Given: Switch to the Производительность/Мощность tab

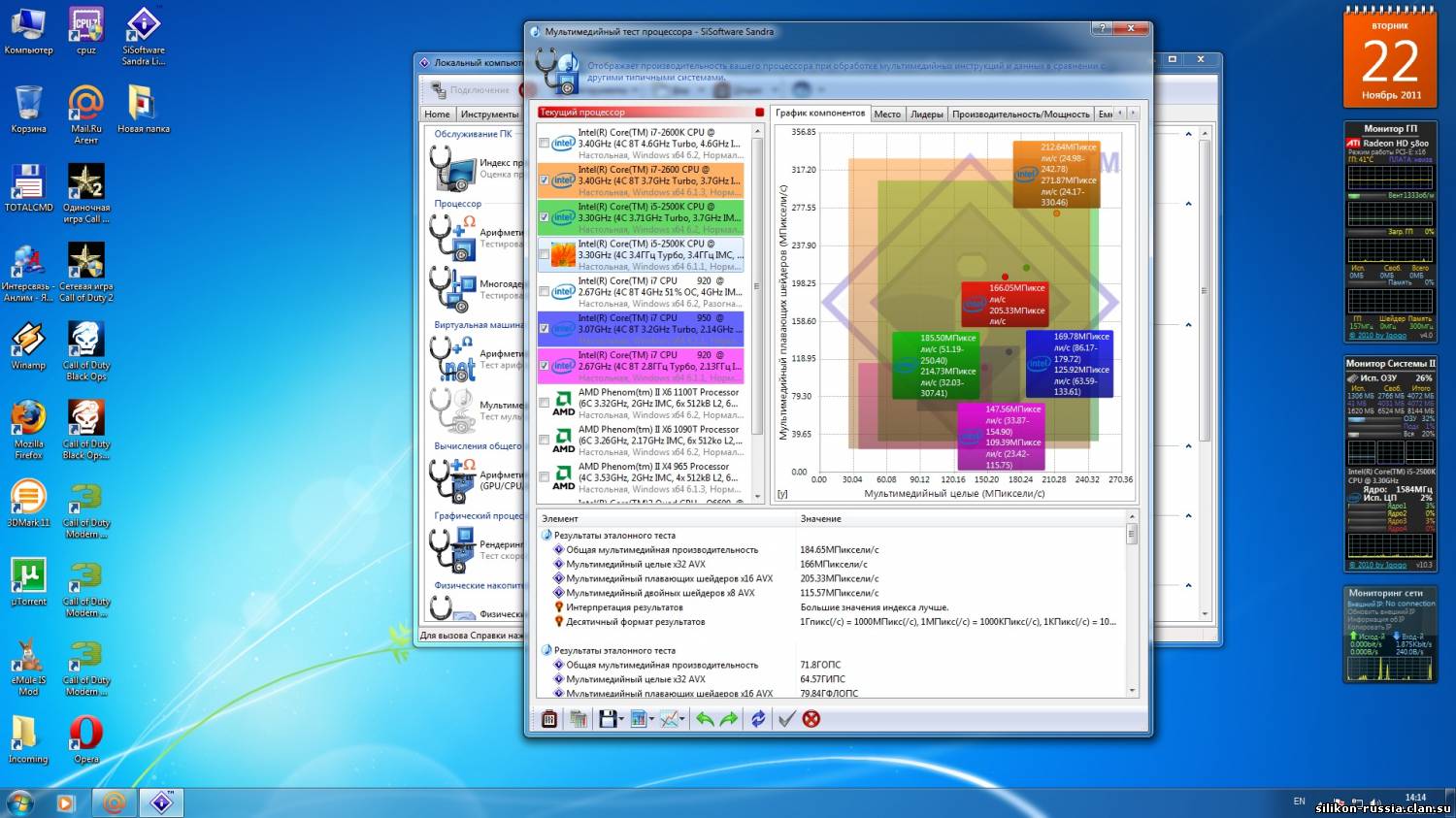Looking at the screenshot, I should [1020, 114].
